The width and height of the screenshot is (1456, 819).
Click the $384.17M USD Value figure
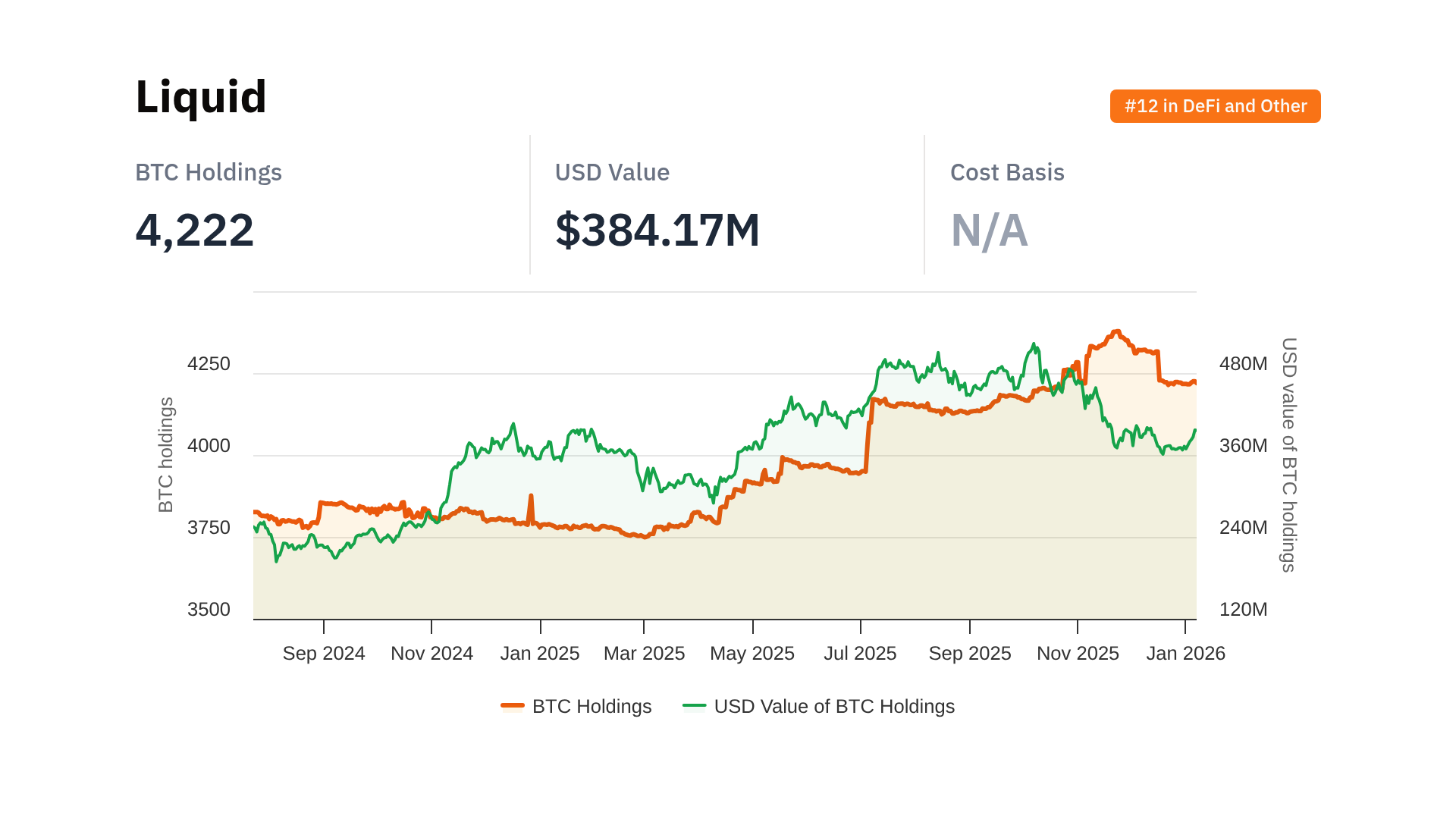657,231
